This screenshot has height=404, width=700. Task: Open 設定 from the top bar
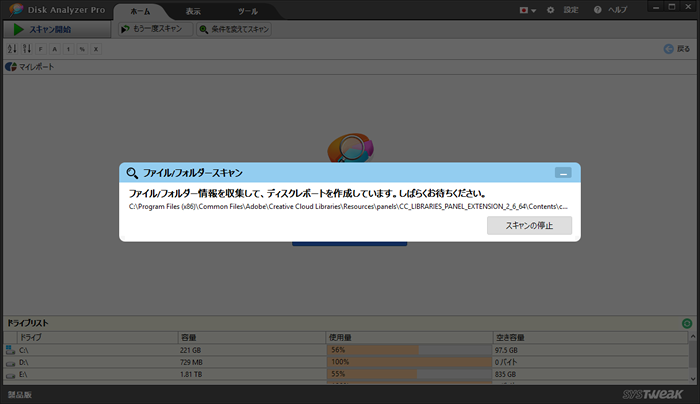(x=571, y=10)
